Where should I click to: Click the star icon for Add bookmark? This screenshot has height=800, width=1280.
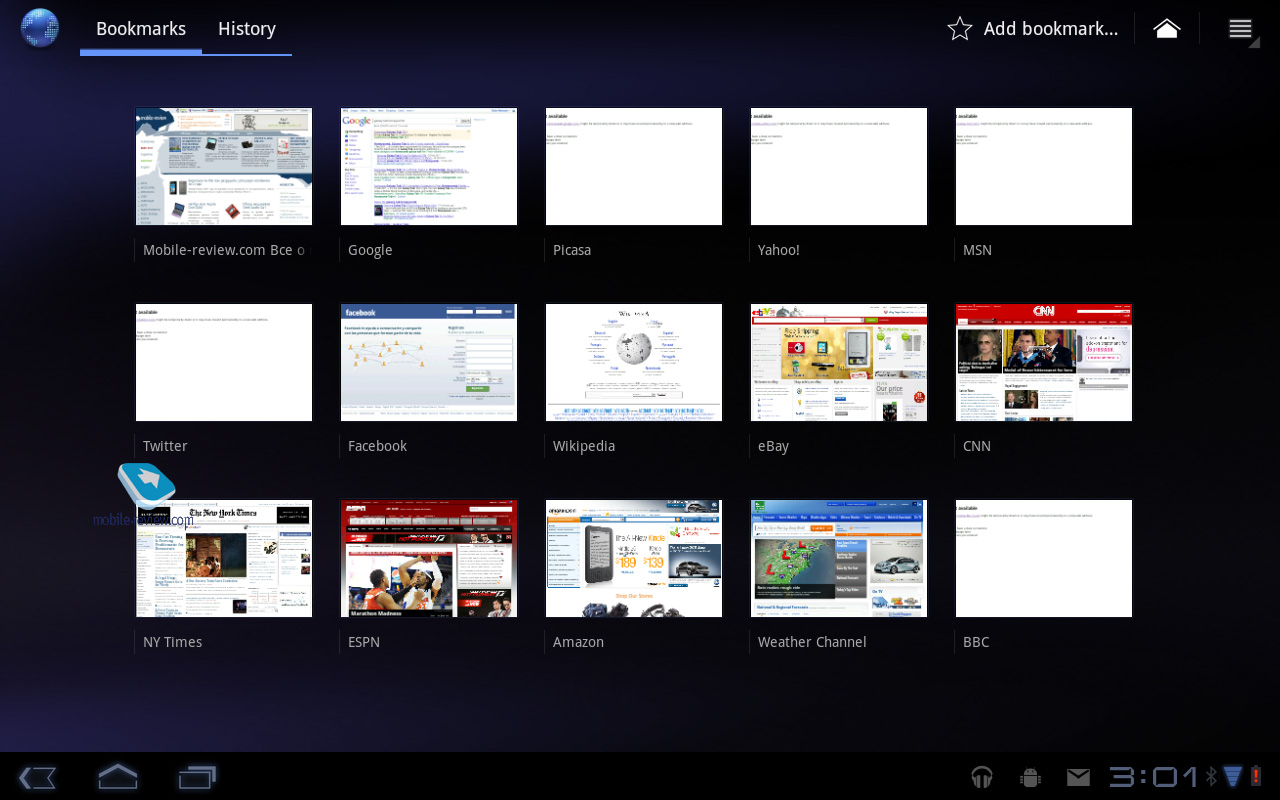pos(959,29)
